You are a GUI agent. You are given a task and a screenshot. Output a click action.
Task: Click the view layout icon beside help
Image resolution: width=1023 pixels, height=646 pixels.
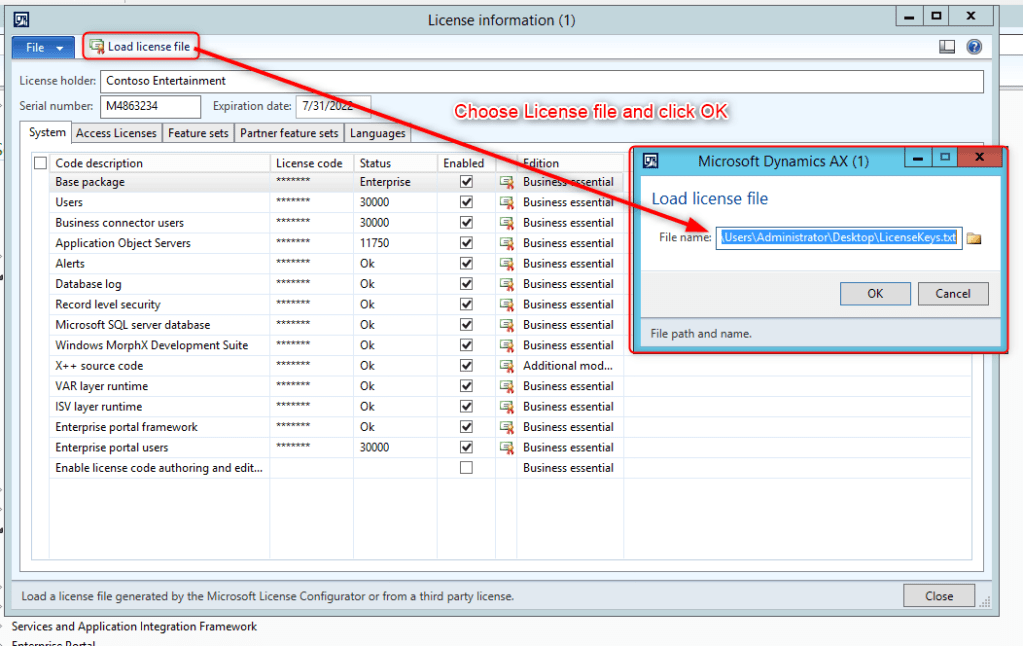tap(947, 47)
